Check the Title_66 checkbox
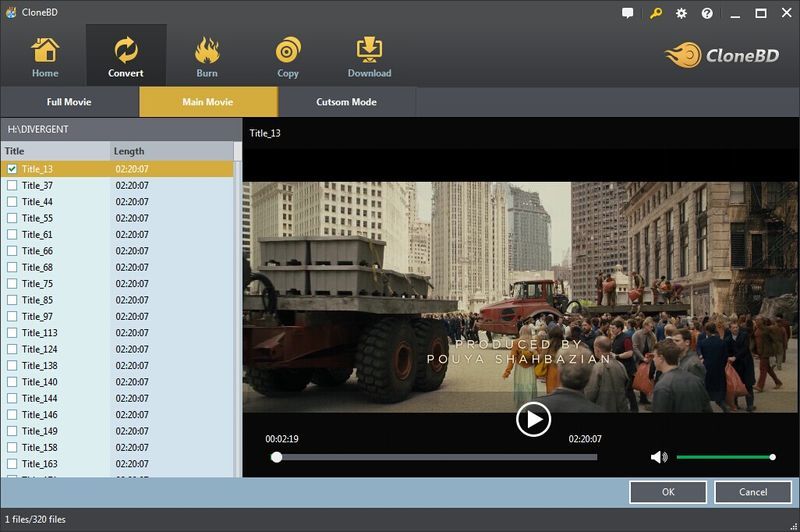 pos(12,250)
